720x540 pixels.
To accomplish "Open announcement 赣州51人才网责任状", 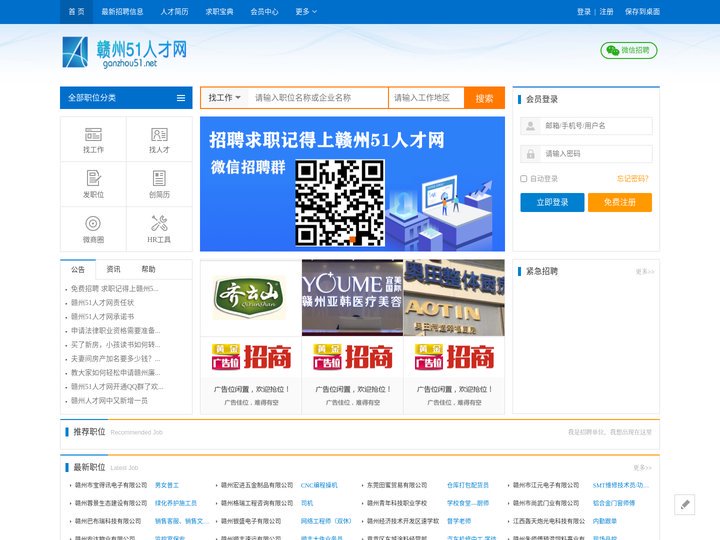I will [102, 303].
